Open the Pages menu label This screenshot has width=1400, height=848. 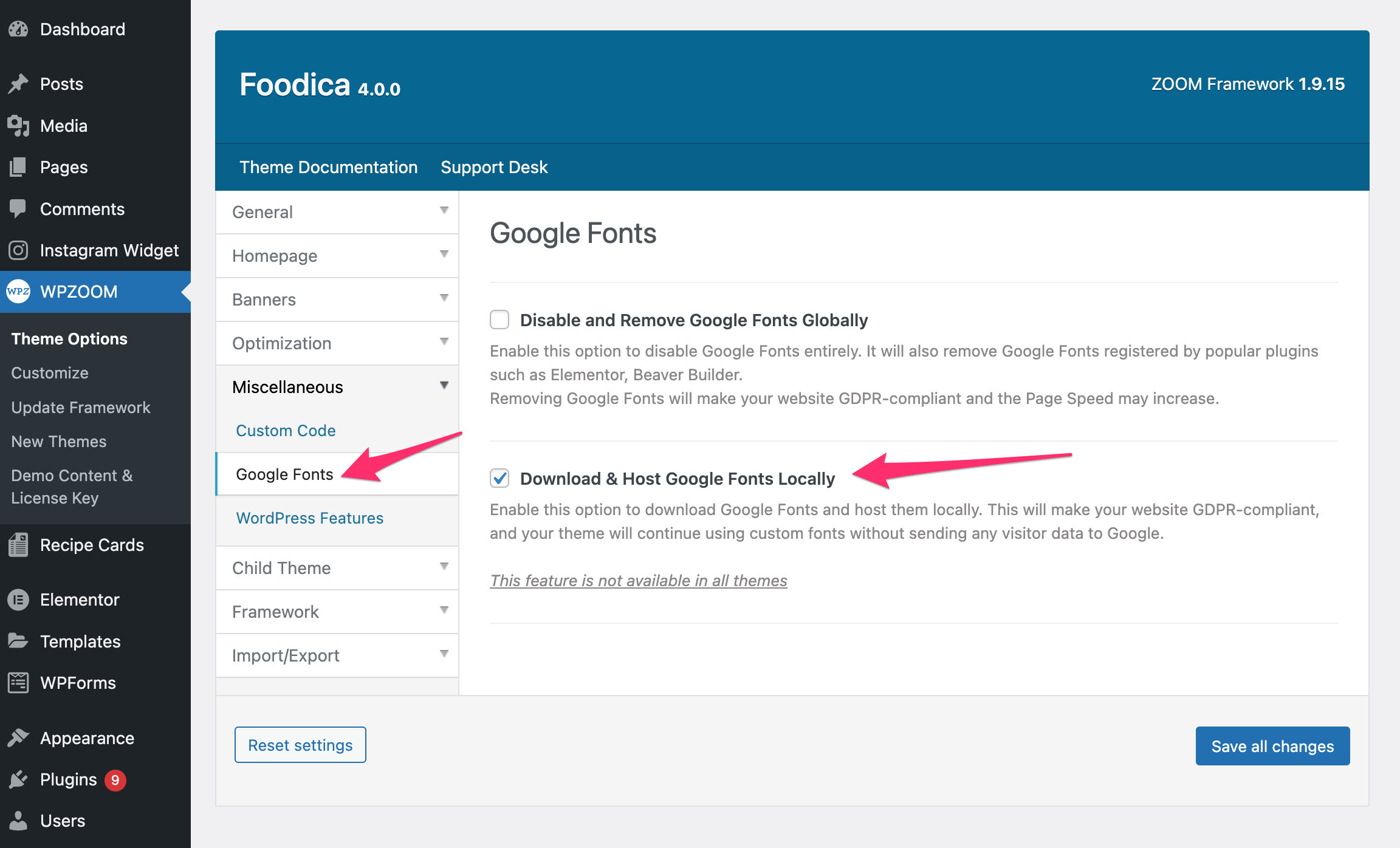click(64, 167)
